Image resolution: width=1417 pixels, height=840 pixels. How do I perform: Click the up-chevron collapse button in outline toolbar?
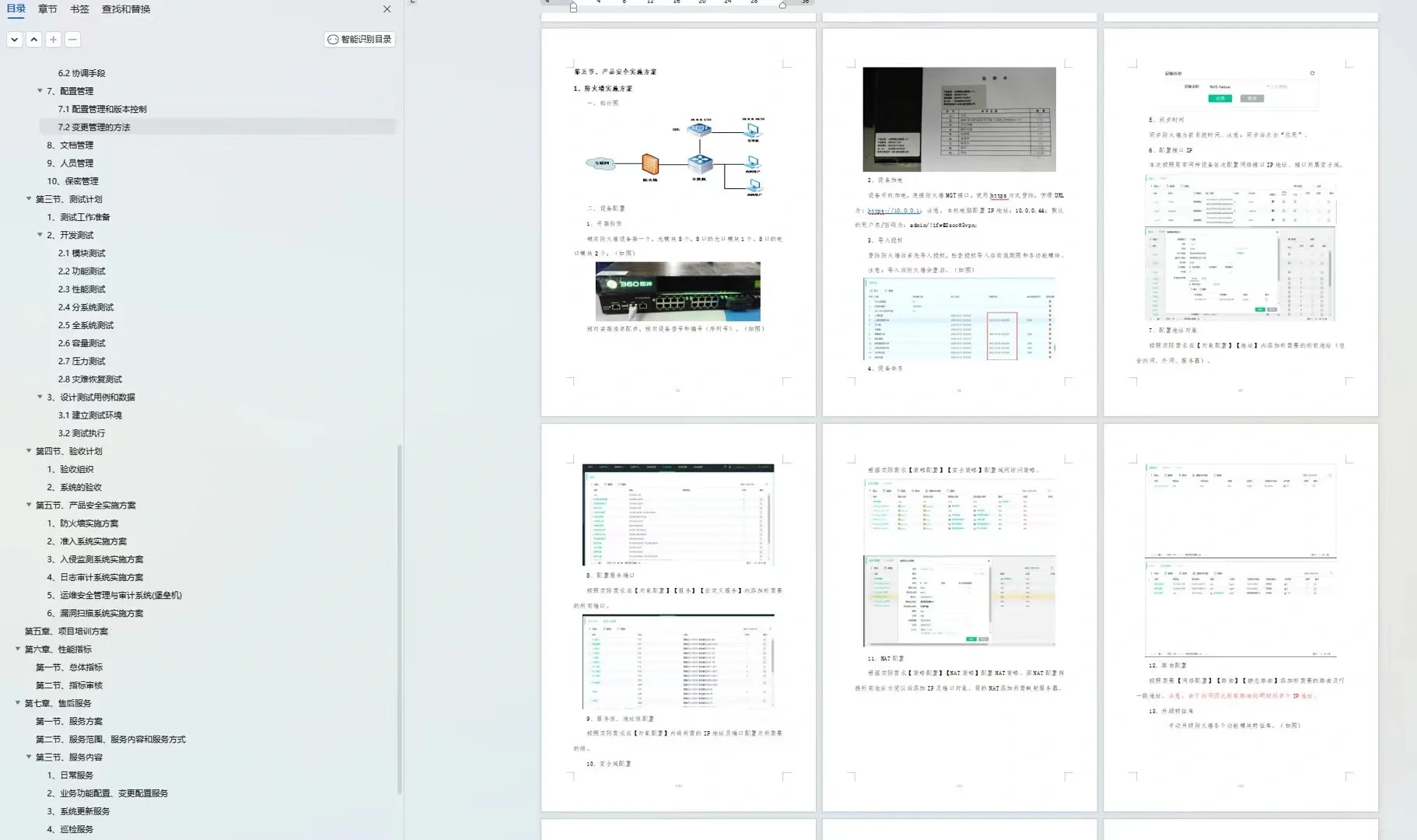coord(34,40)
